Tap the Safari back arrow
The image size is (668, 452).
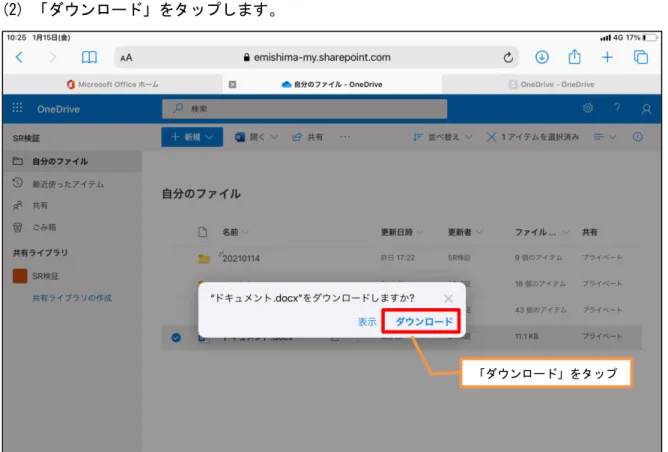point(19,57)
